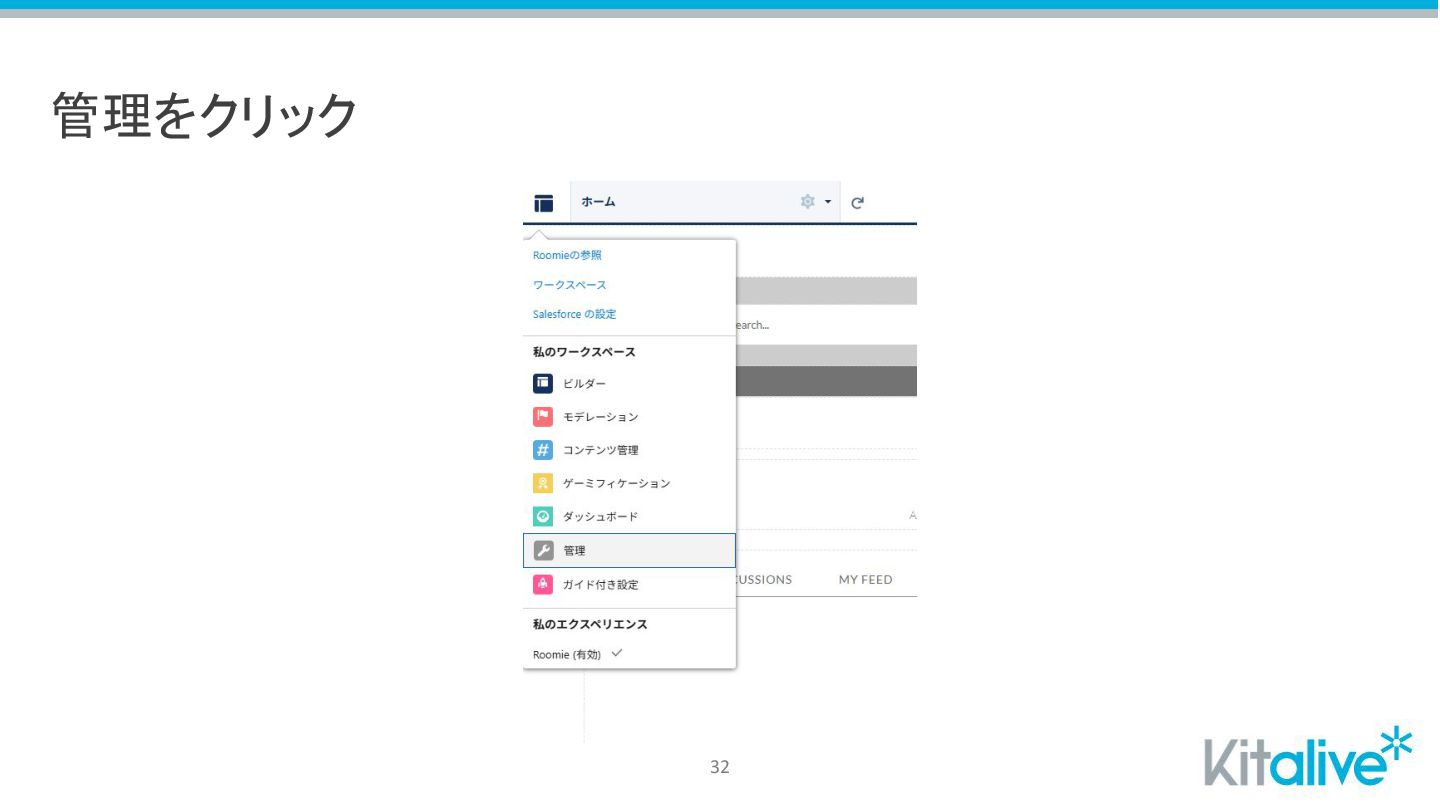Open the workspace menu icon beside ホーム
The height and width of the screenshot is (810, 1440).
543,203
